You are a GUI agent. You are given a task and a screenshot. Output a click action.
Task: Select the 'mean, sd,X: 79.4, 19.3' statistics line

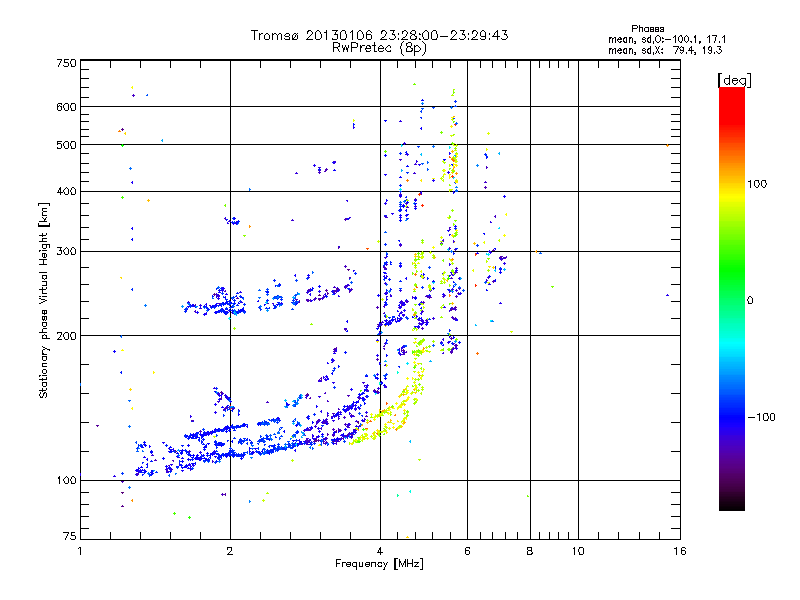coord(665,50)
